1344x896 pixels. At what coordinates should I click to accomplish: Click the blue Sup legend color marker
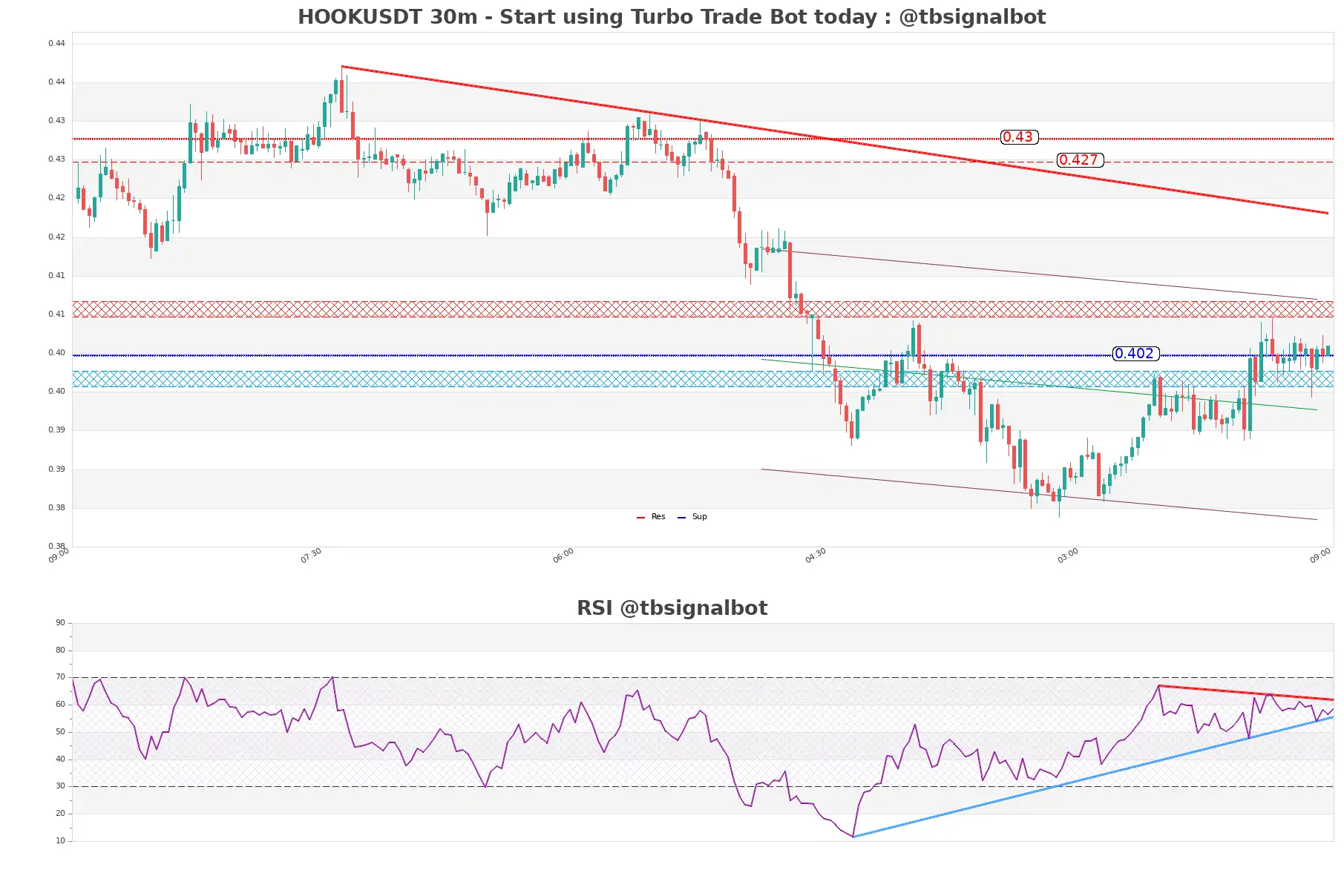(x=682, y=518)
